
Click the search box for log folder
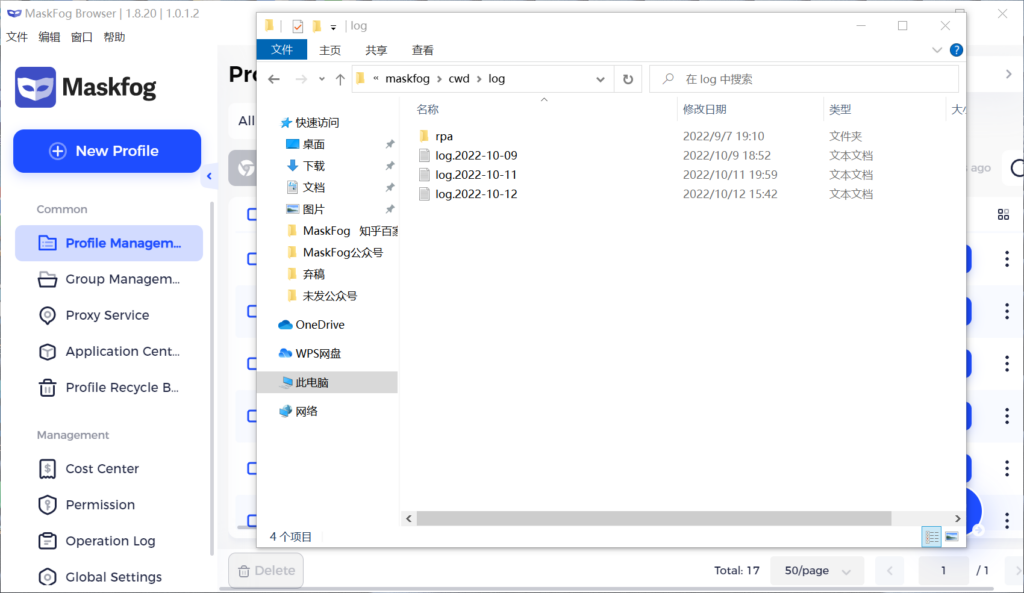pyautogui.click(x=804, y=79)
